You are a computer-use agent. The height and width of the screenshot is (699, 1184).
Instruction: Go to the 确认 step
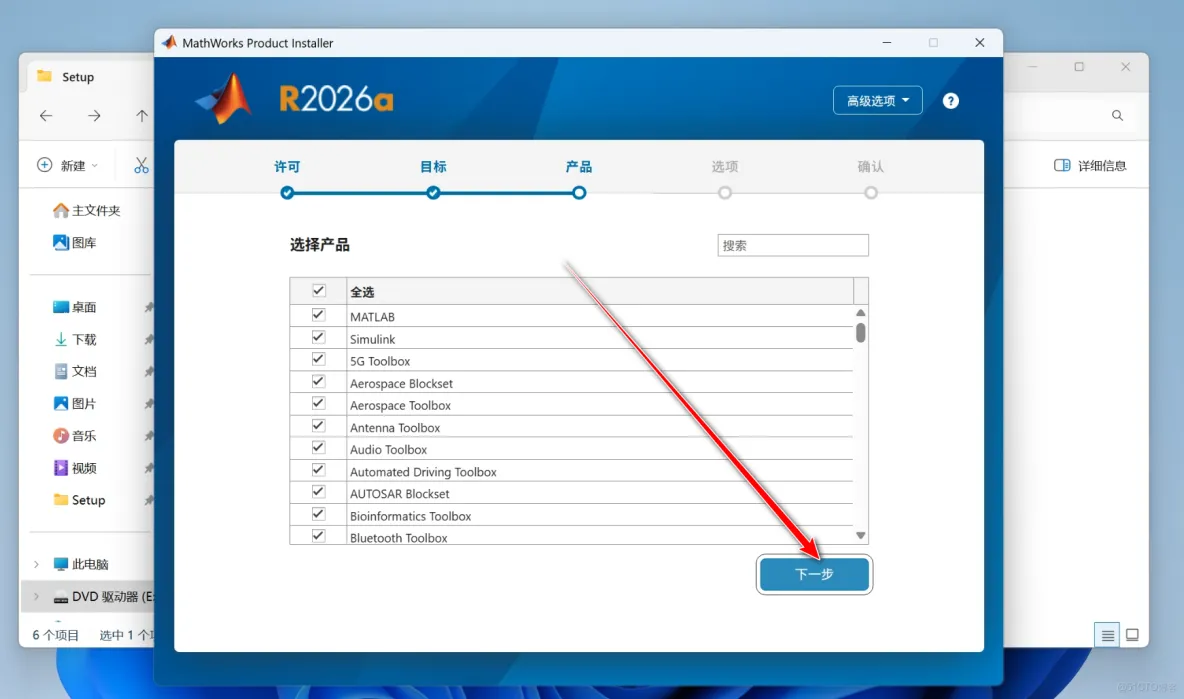(871, 192)
